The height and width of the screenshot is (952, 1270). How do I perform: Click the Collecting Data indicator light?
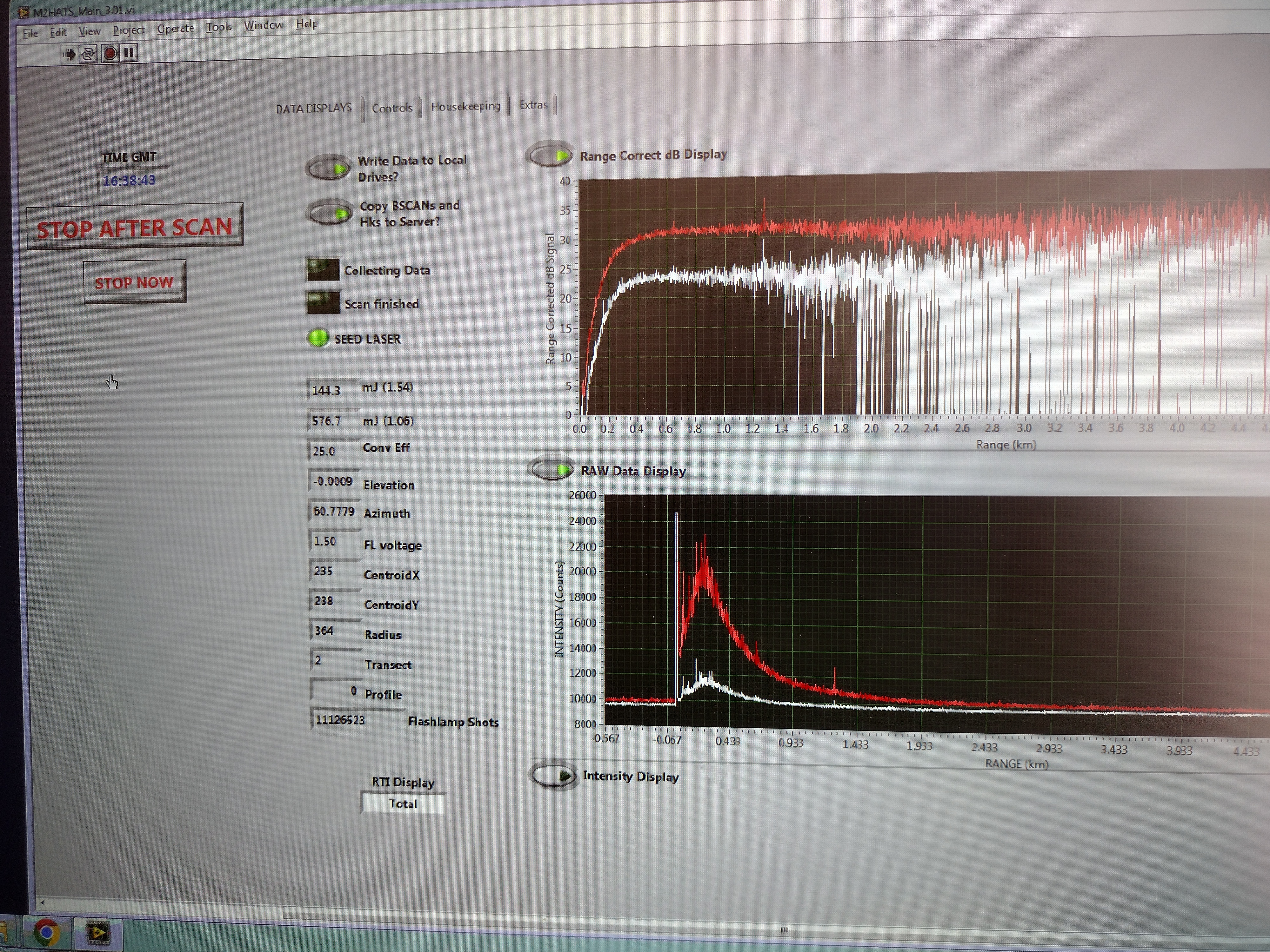tap(323, 269)
